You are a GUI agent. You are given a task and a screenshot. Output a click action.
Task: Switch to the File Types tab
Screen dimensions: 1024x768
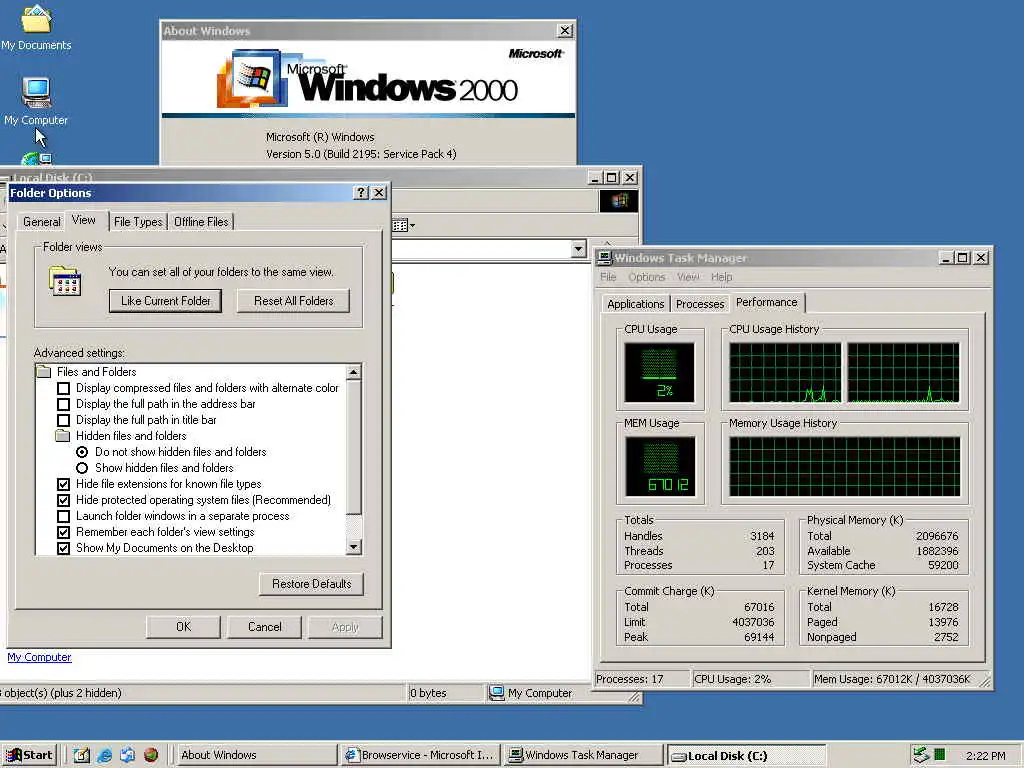pyautogui.click(x=138, y=222)
